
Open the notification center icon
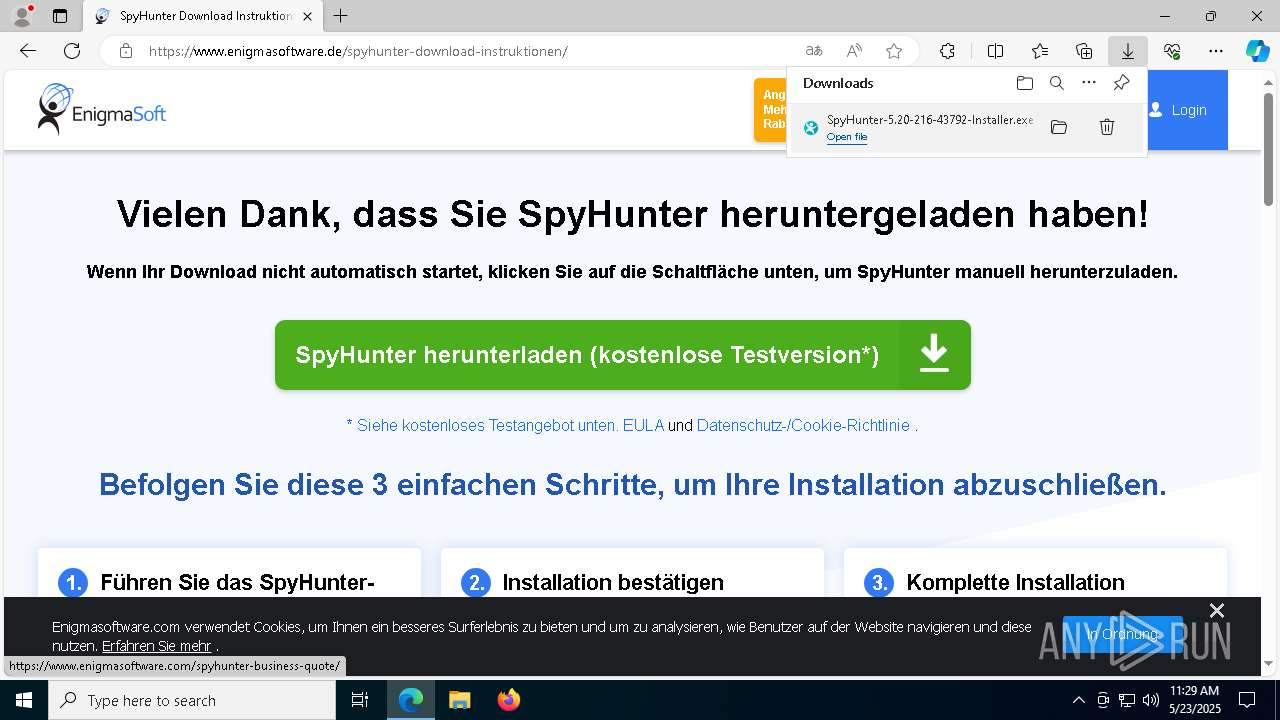1247,700
